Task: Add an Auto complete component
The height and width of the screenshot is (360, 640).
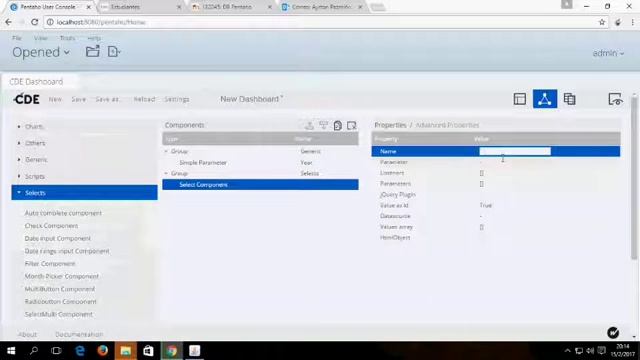Action: pos(63,213)
